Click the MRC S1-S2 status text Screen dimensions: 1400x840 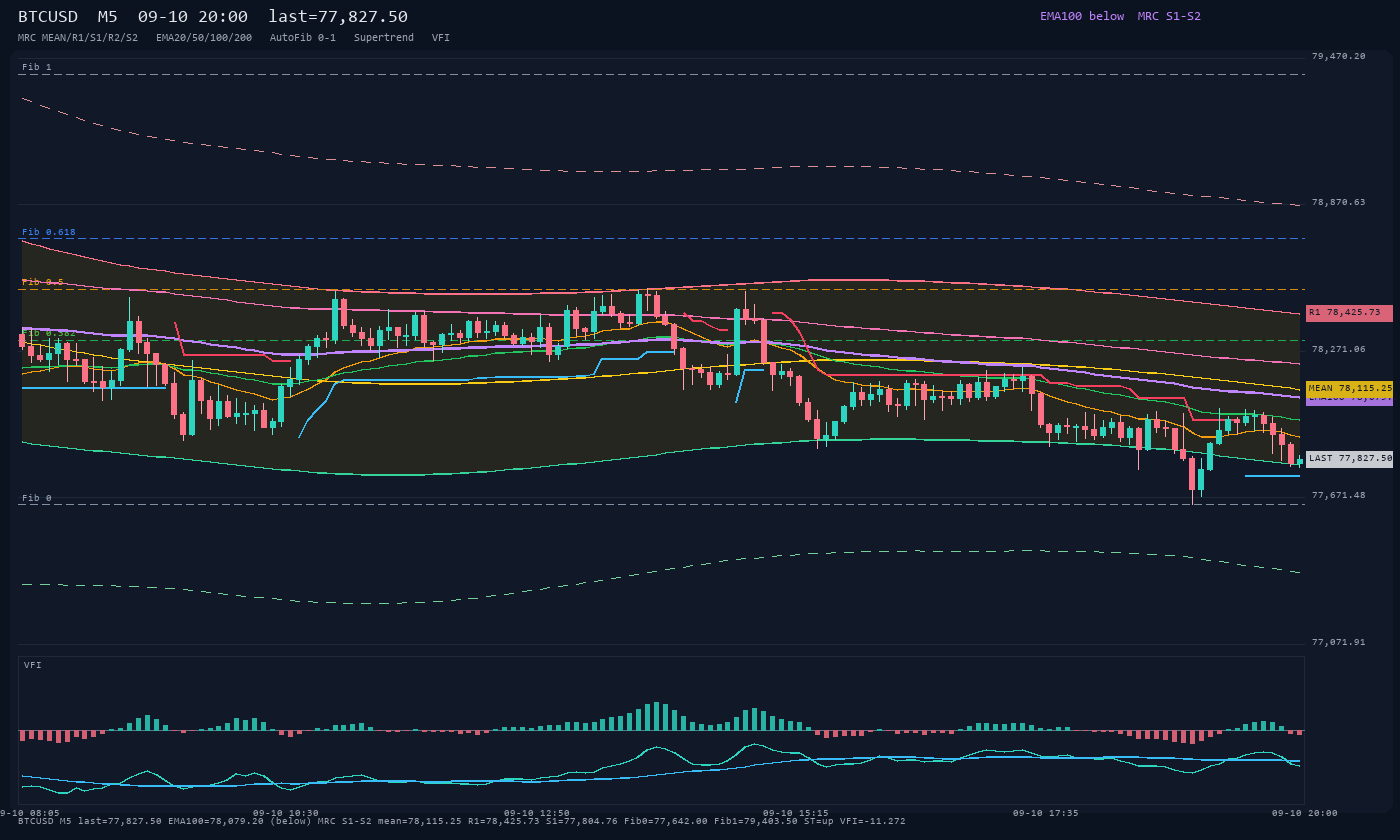pos(1169,16)
